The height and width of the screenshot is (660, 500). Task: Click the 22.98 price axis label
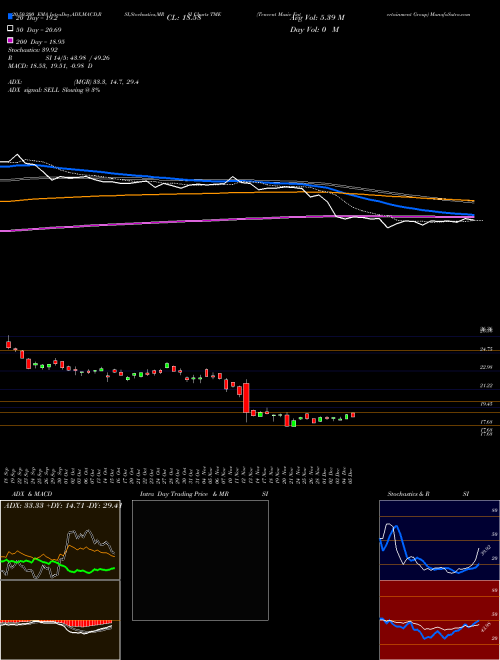tap(486, 367)
